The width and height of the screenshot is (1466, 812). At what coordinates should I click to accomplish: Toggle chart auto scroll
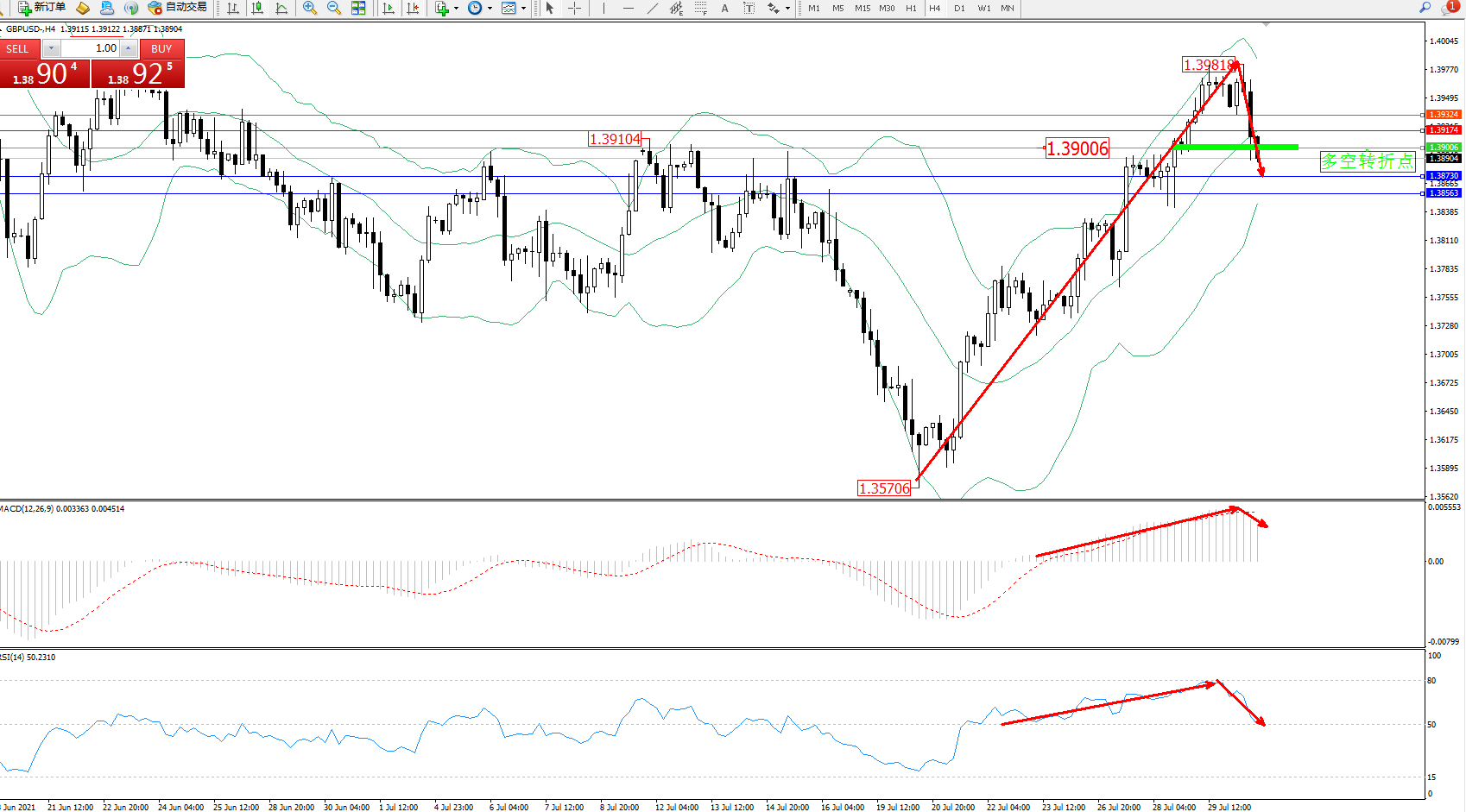click(x=389, y=9)
